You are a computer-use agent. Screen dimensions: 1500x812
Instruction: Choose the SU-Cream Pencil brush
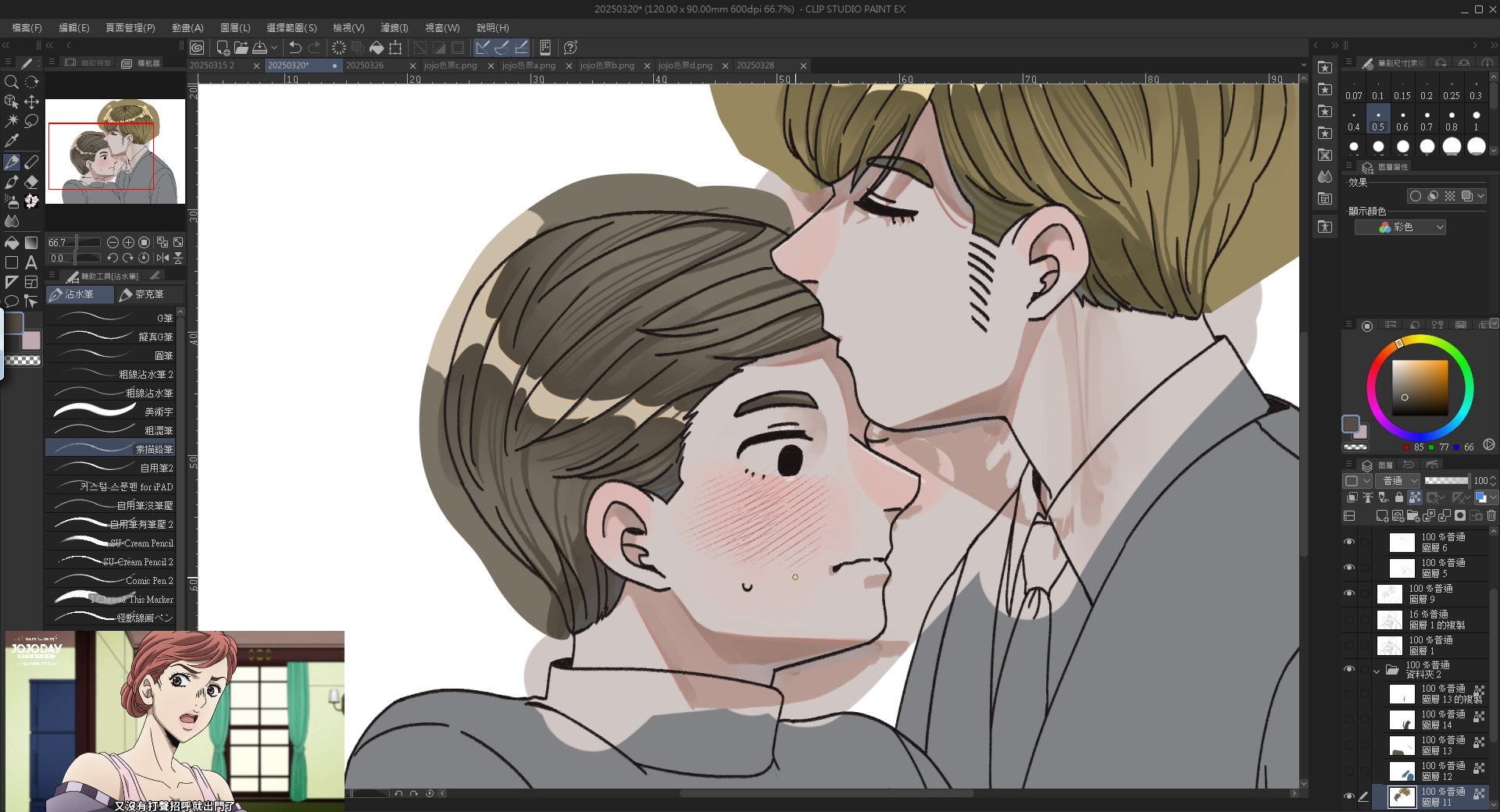pos(110,543)
